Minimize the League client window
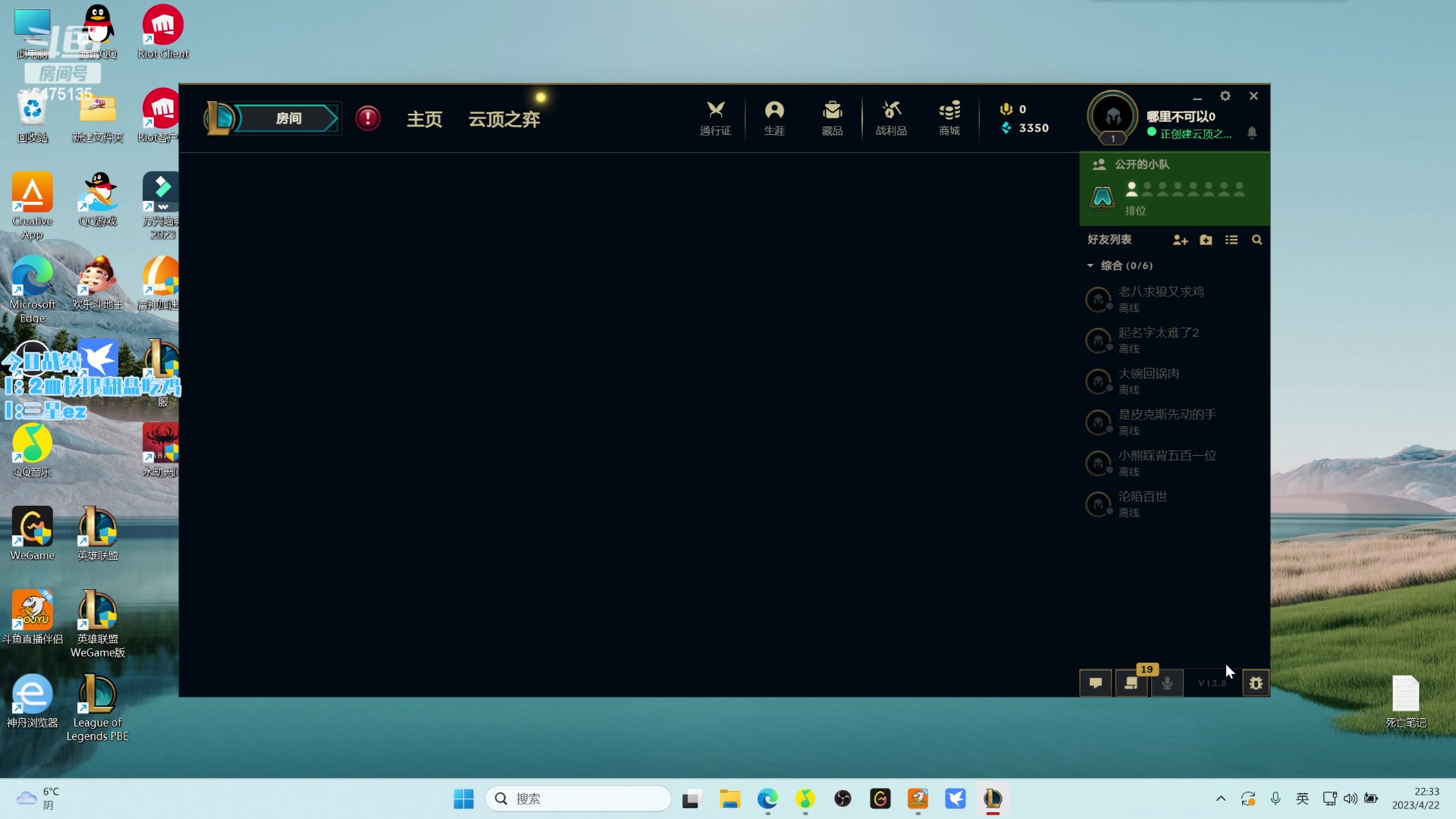This screenshot has width=1456, height=819. 1197,97
